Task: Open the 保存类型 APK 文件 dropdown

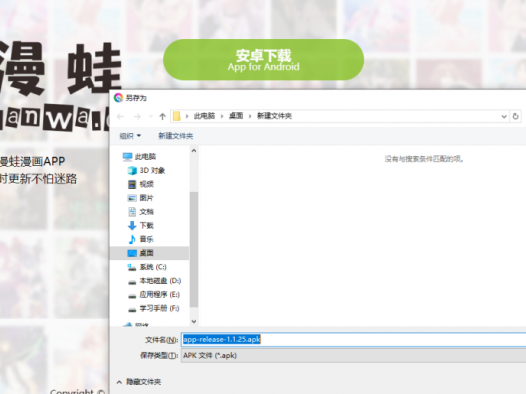Action: pyautogui.click(x=354, y=355)
